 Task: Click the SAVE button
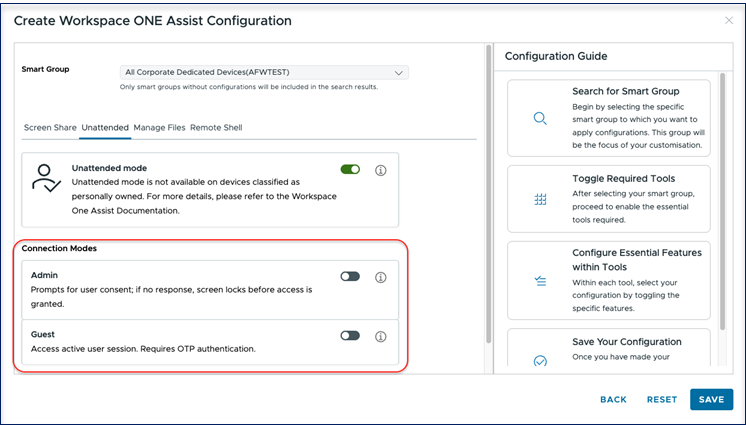(711, 399)
